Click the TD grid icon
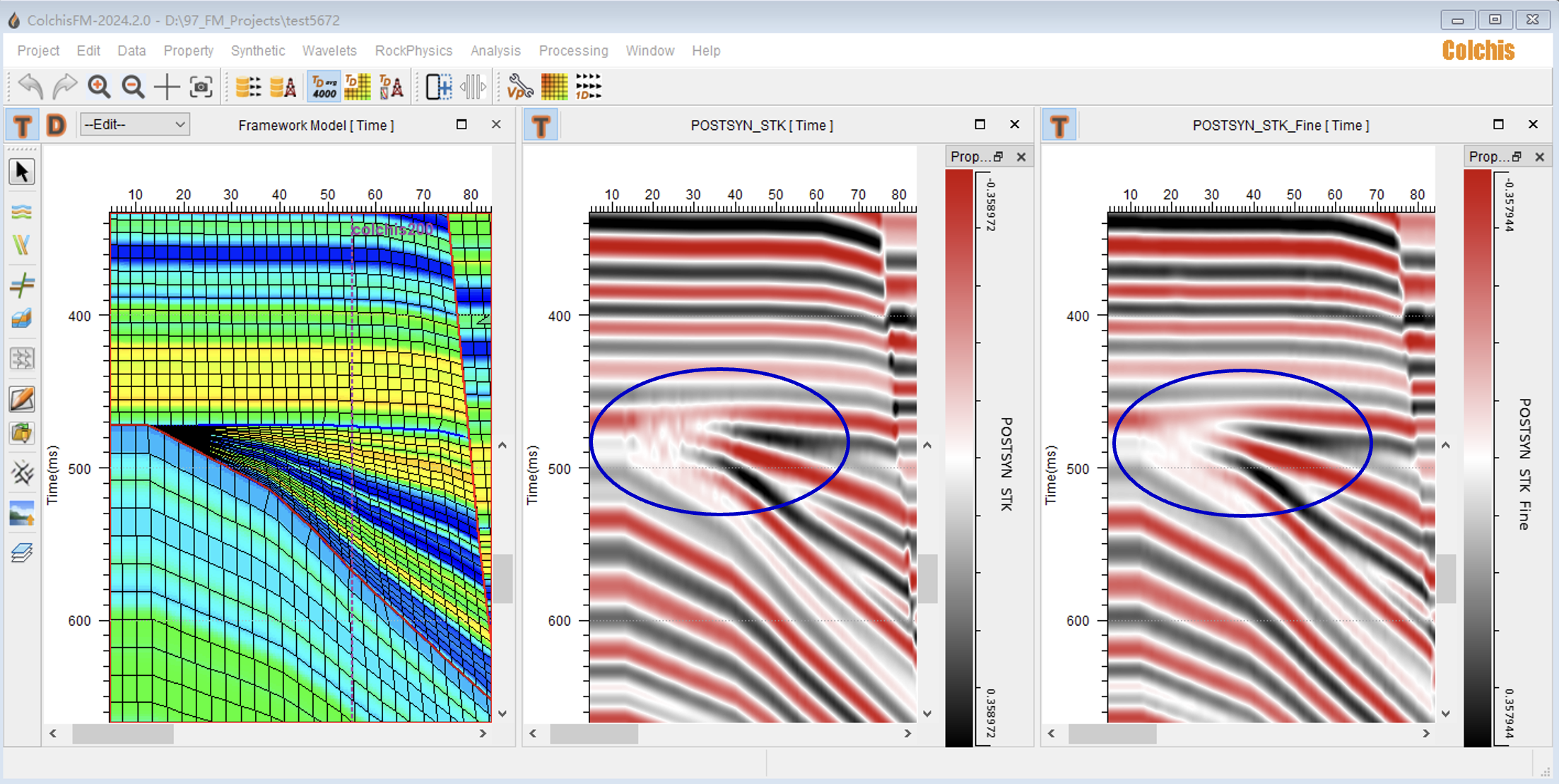 [x=358, y=87]
